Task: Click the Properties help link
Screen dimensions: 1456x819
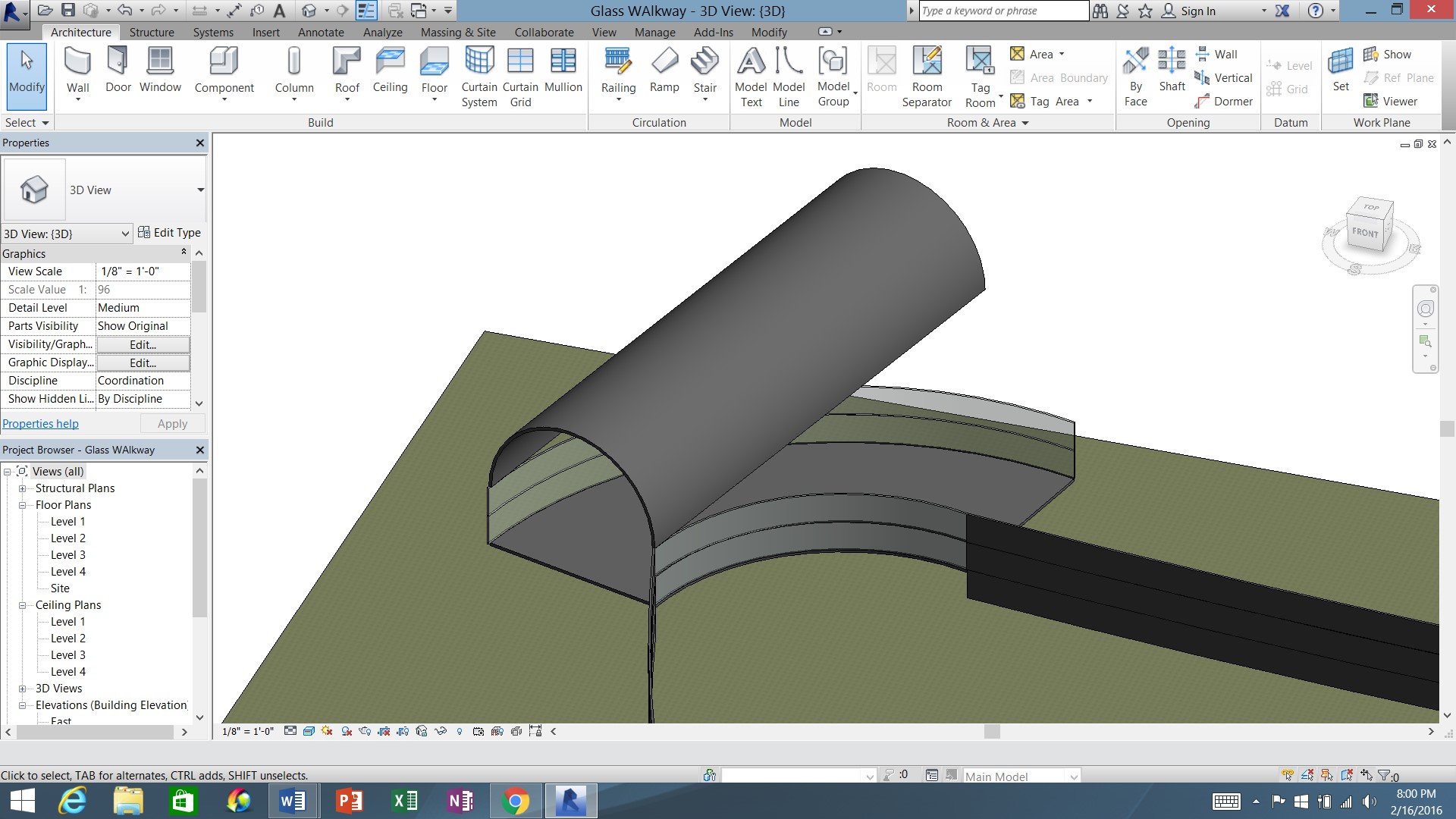Action: point(40,424)
